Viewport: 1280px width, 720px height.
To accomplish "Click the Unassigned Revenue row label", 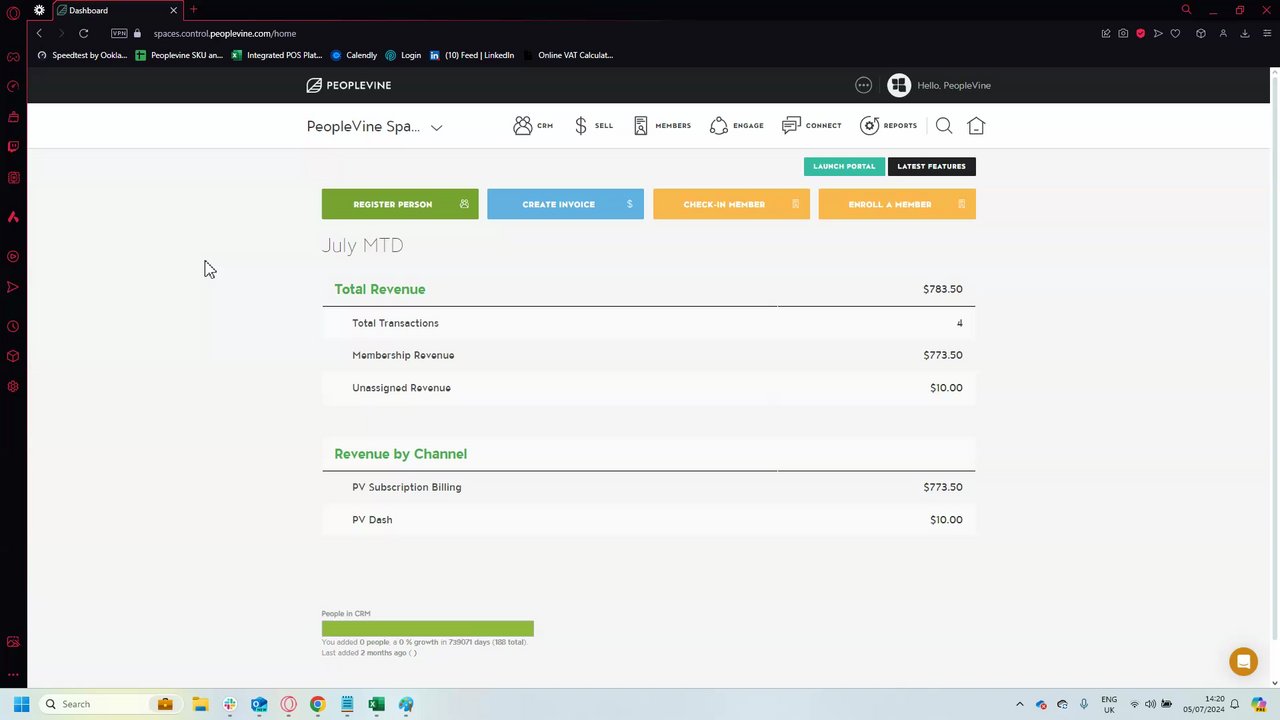I will click(401, 388).
